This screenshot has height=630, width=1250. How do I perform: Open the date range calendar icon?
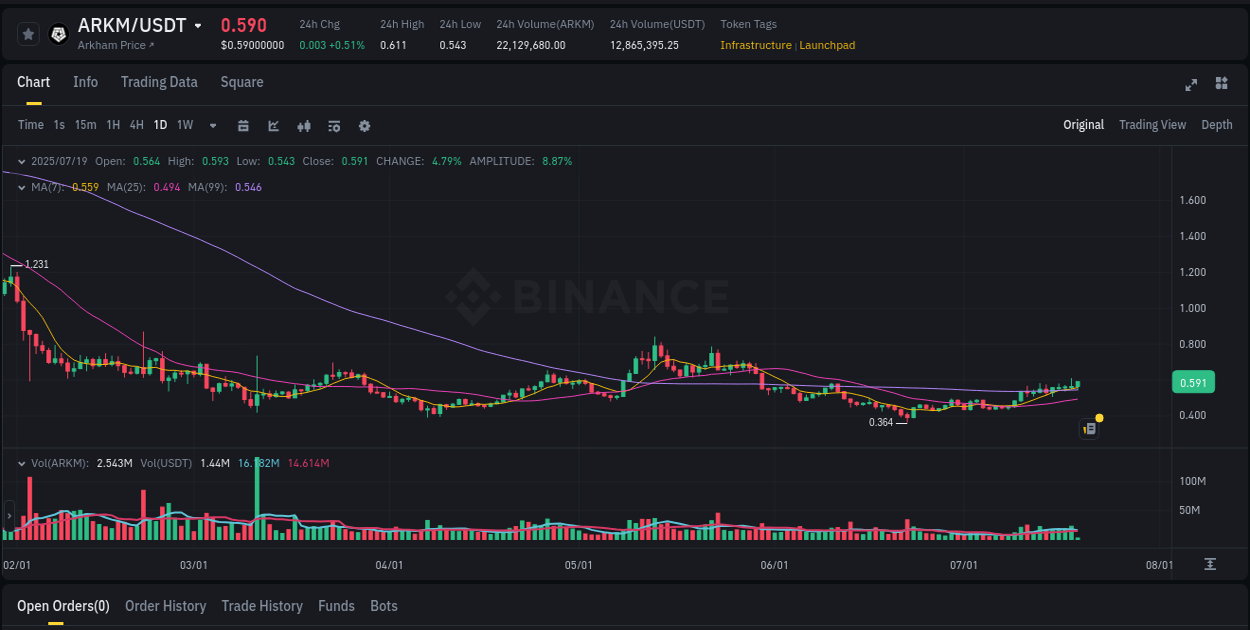(x=243, y=125)
